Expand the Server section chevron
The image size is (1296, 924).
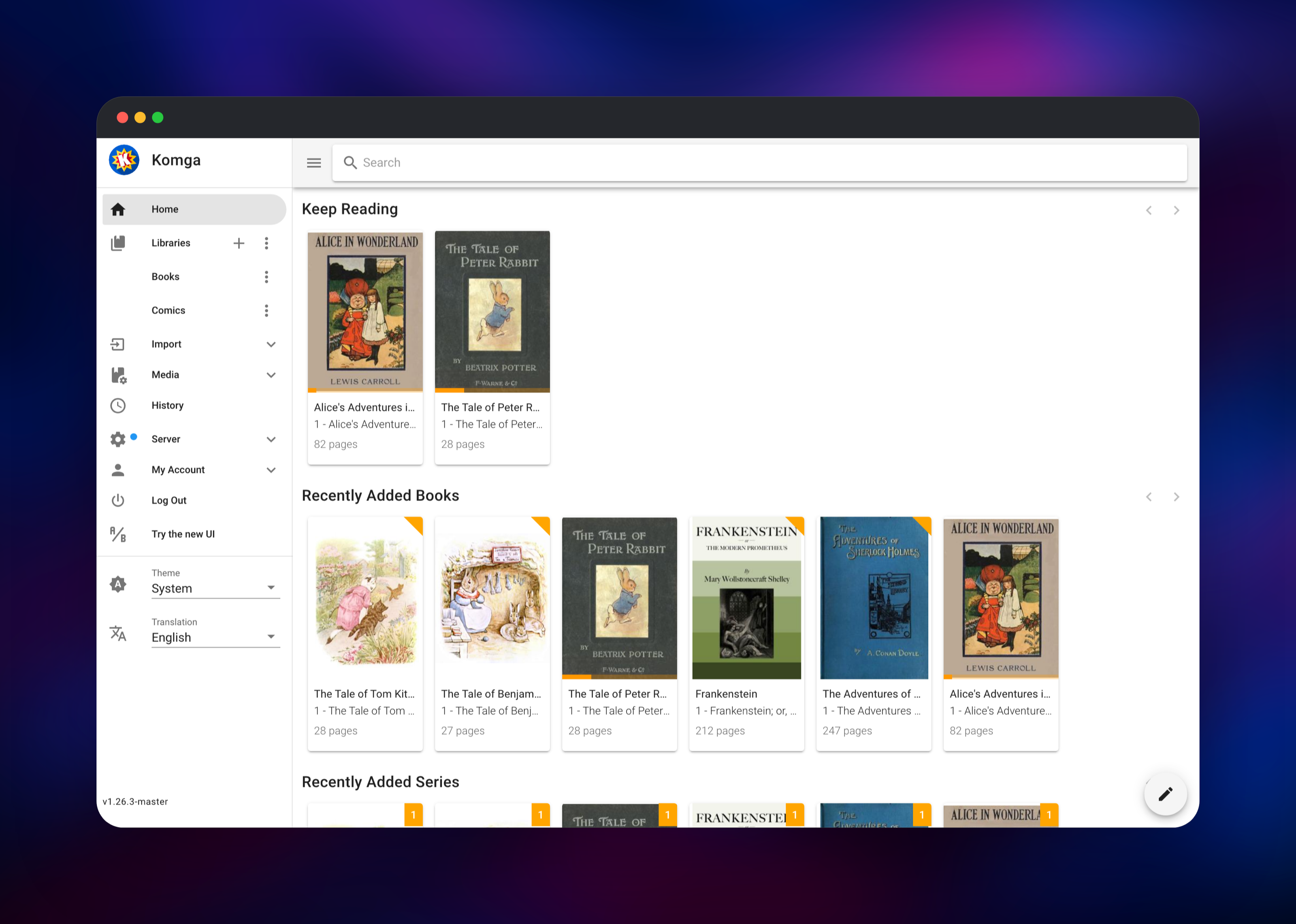[x=271, y=439]
